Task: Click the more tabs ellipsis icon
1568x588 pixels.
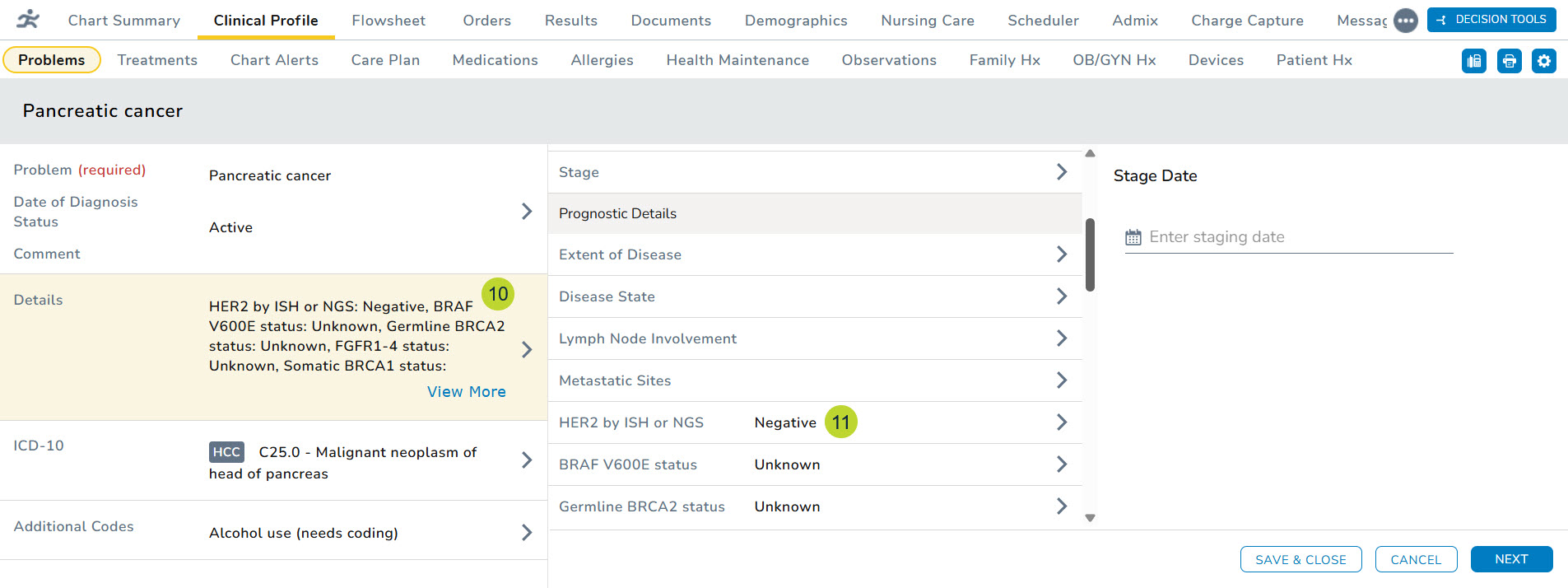Action: tap(1405, 21)
